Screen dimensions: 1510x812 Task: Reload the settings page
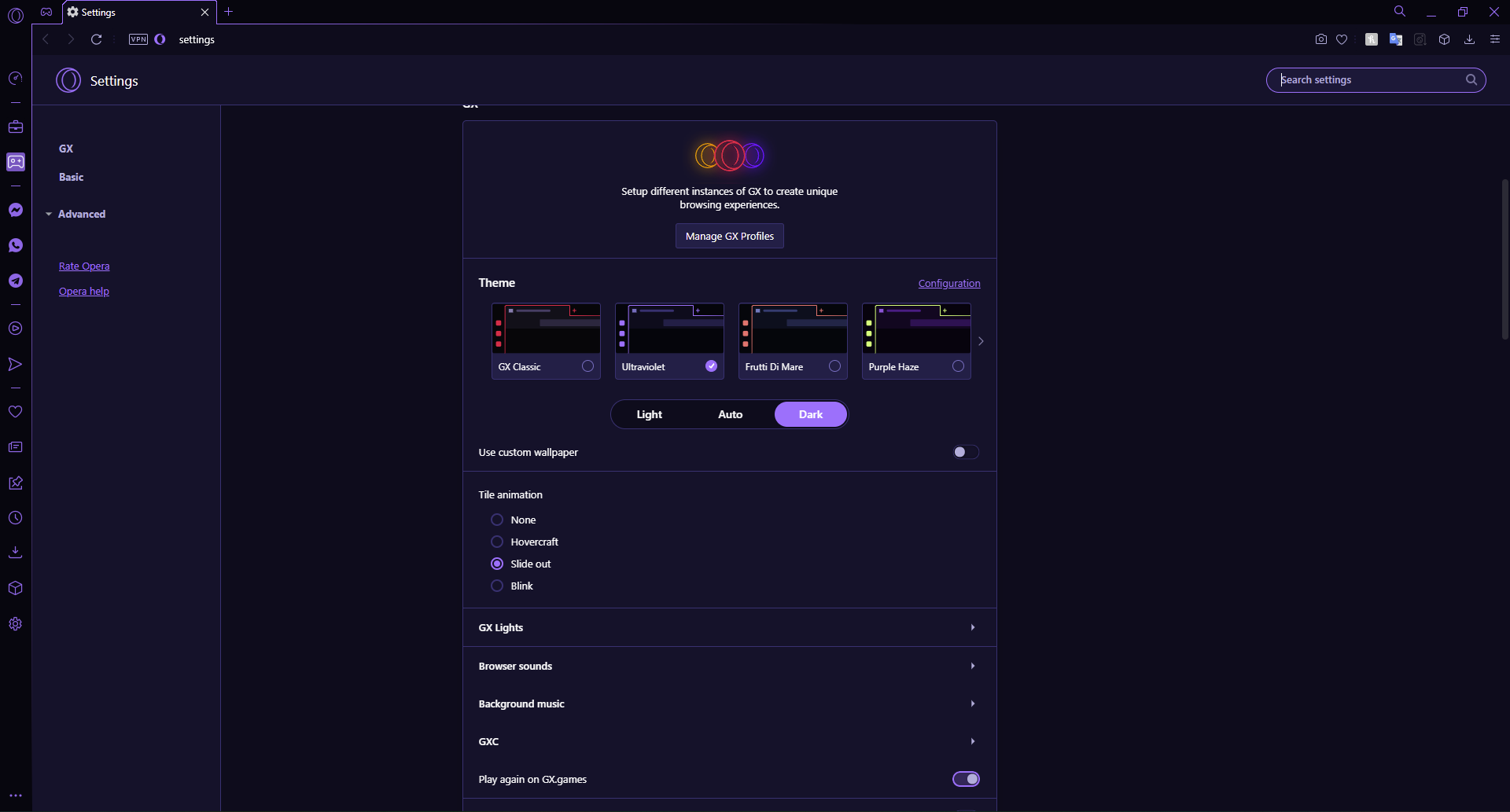tap(96, 39)
